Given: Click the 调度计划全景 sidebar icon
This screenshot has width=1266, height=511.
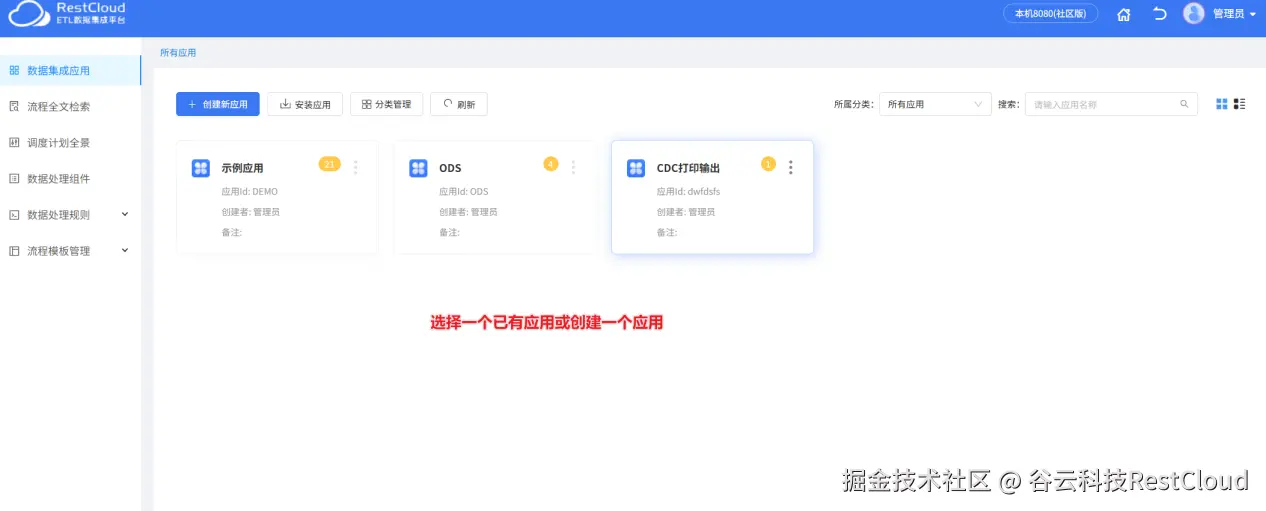Looking at the screenshot, I should 14,142.
